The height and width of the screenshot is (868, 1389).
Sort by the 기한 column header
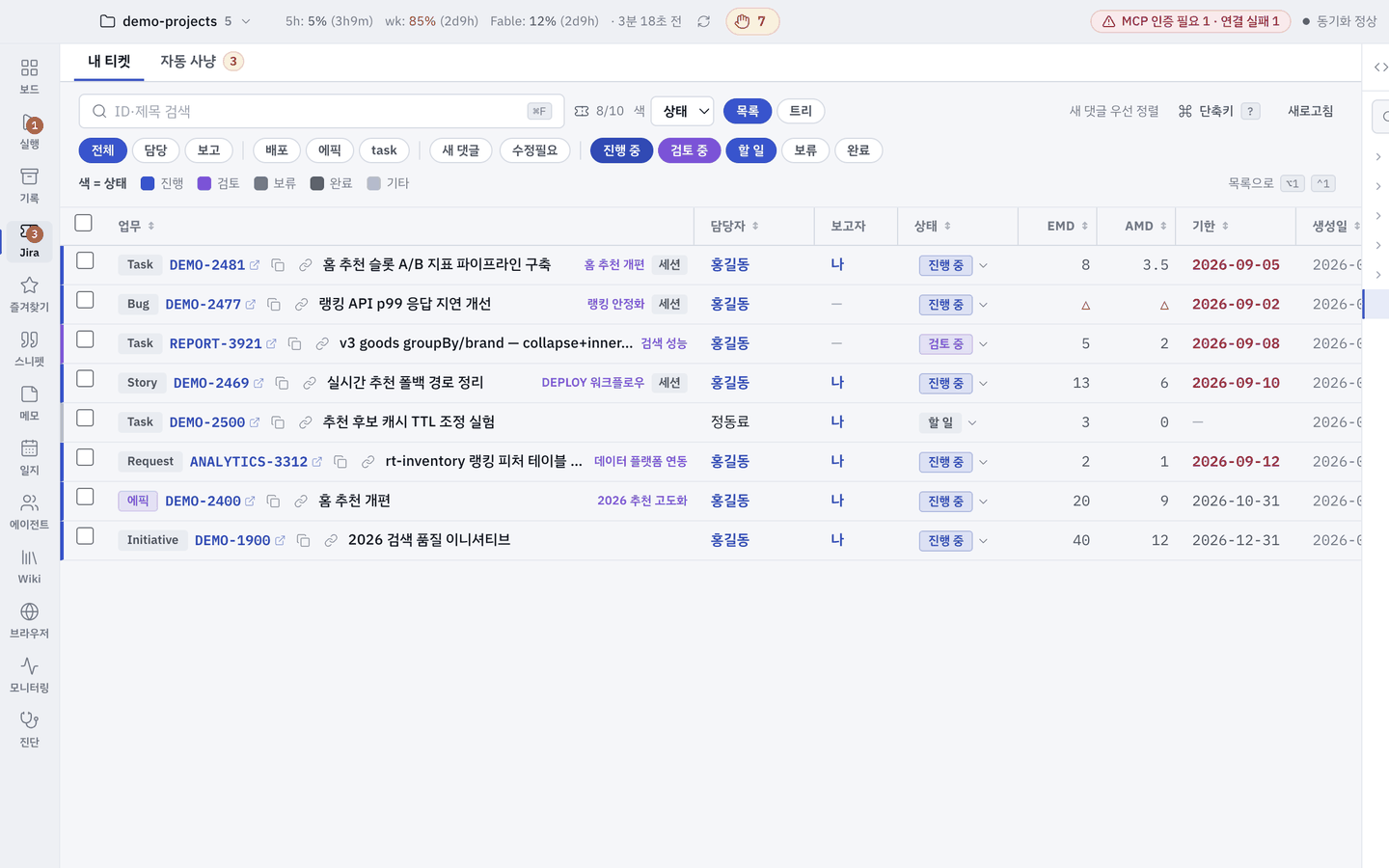coord(1210,226)
